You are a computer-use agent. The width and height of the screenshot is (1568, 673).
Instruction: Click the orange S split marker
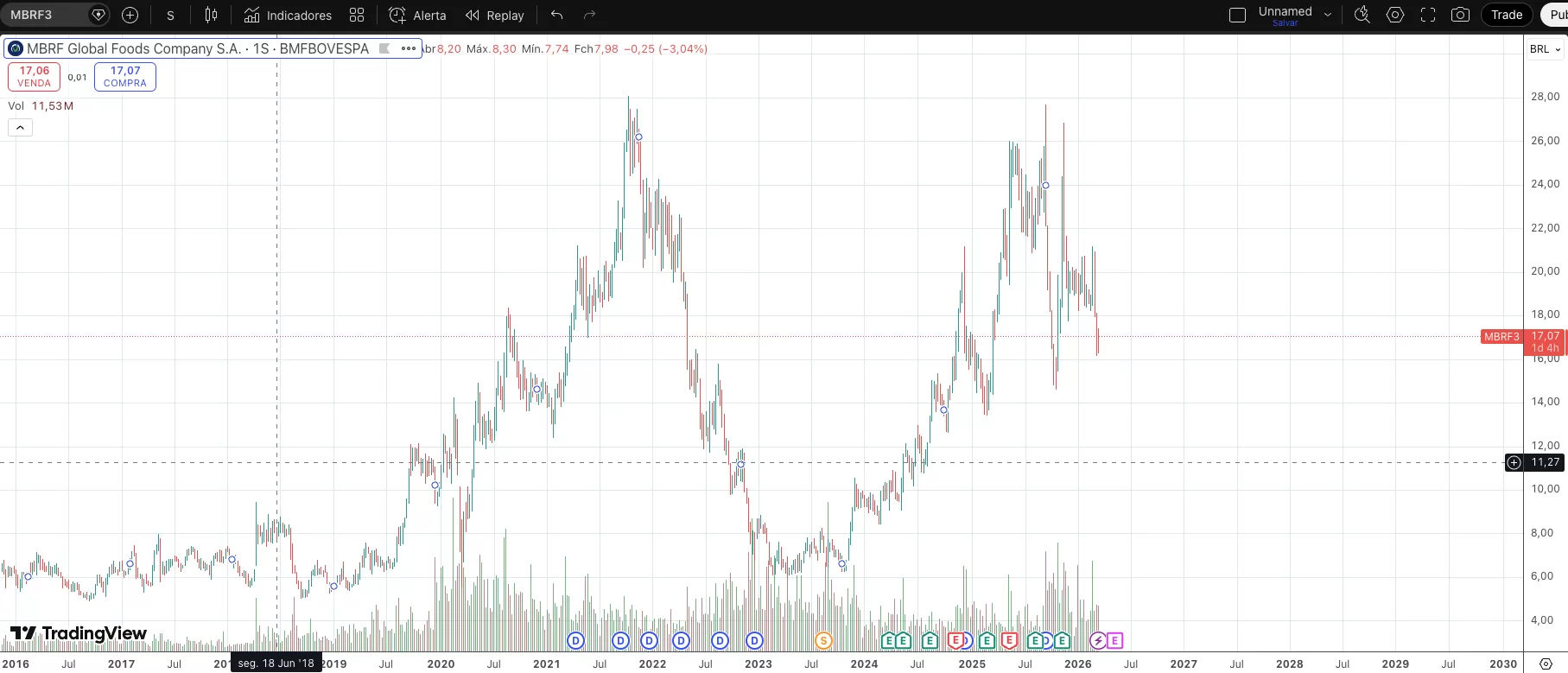click(x=823, y=640)
